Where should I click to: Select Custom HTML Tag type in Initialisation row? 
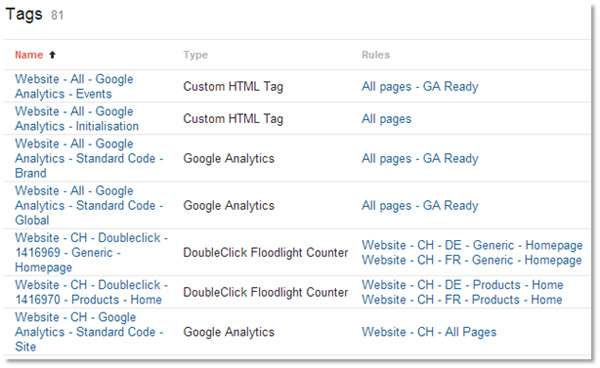pos(233,119)
